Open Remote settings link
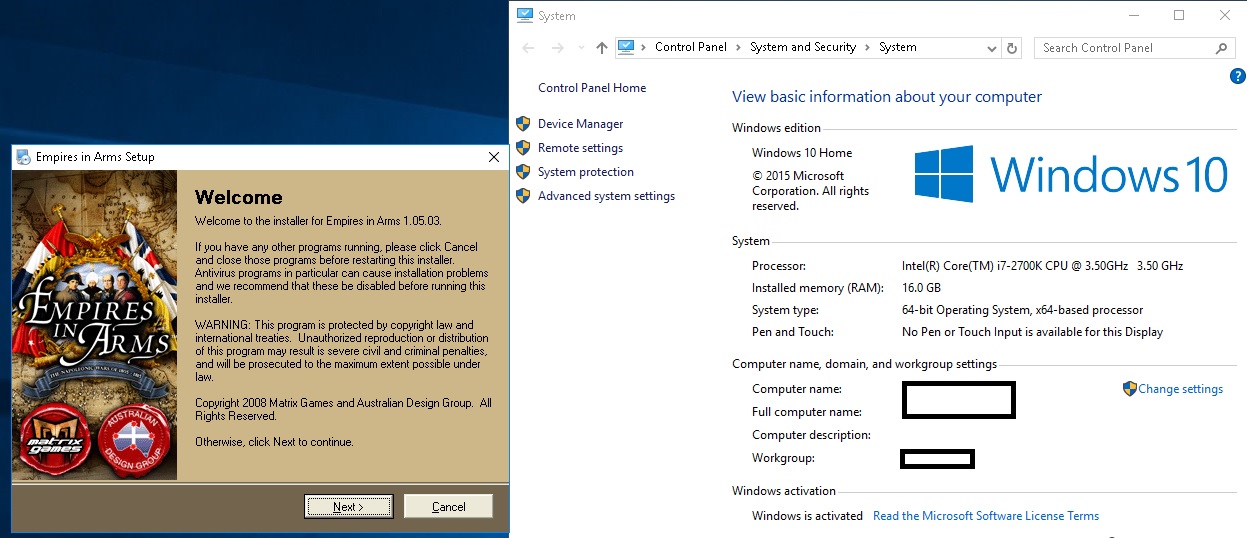This screenshot has height=538, width=1247. pyautogui.click(x=580, y=148)
